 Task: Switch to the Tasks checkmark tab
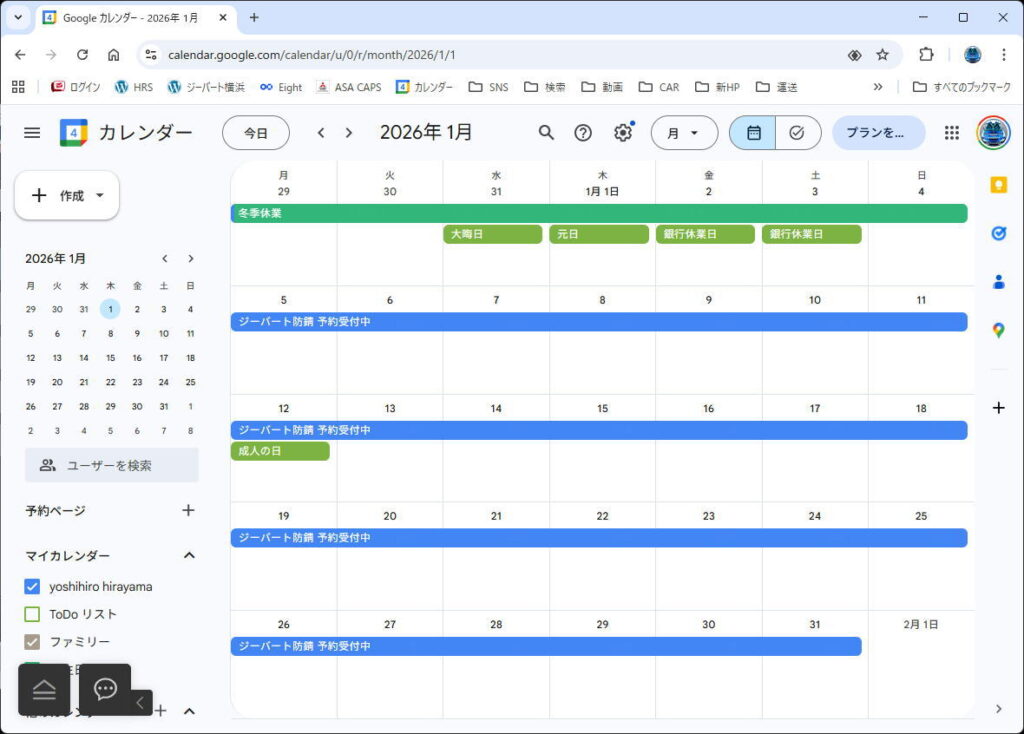click(796, 132)
